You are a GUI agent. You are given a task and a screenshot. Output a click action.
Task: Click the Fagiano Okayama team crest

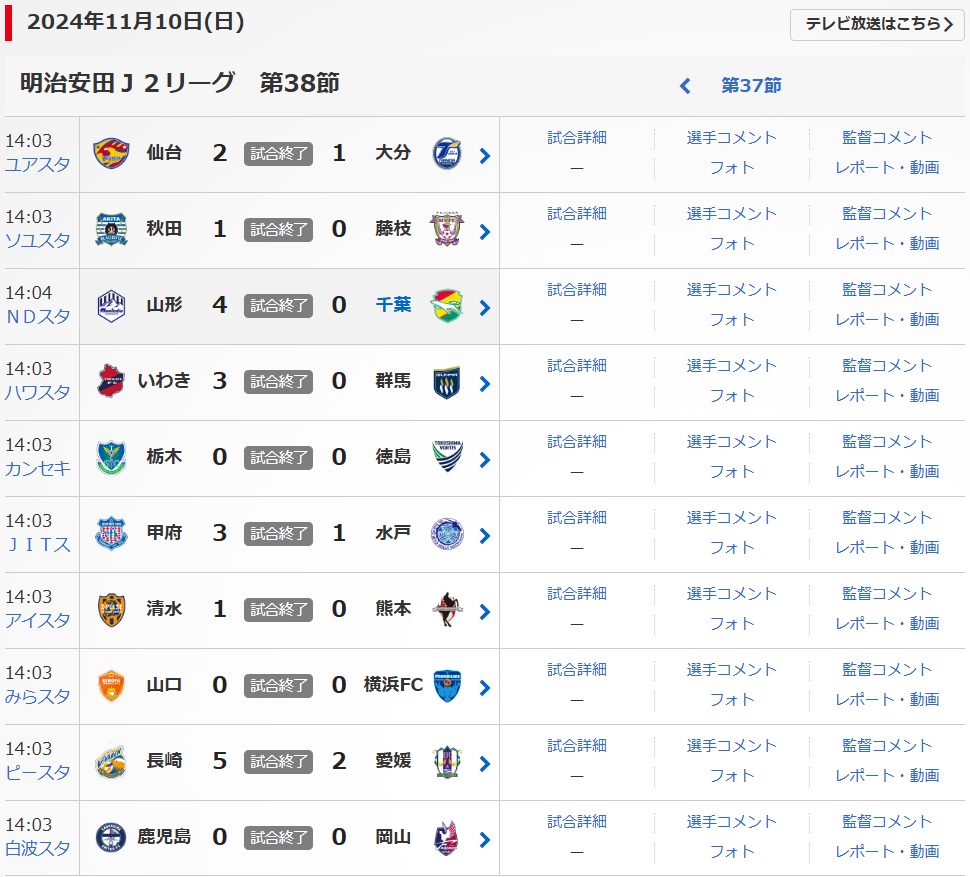(x=446, y=838)
